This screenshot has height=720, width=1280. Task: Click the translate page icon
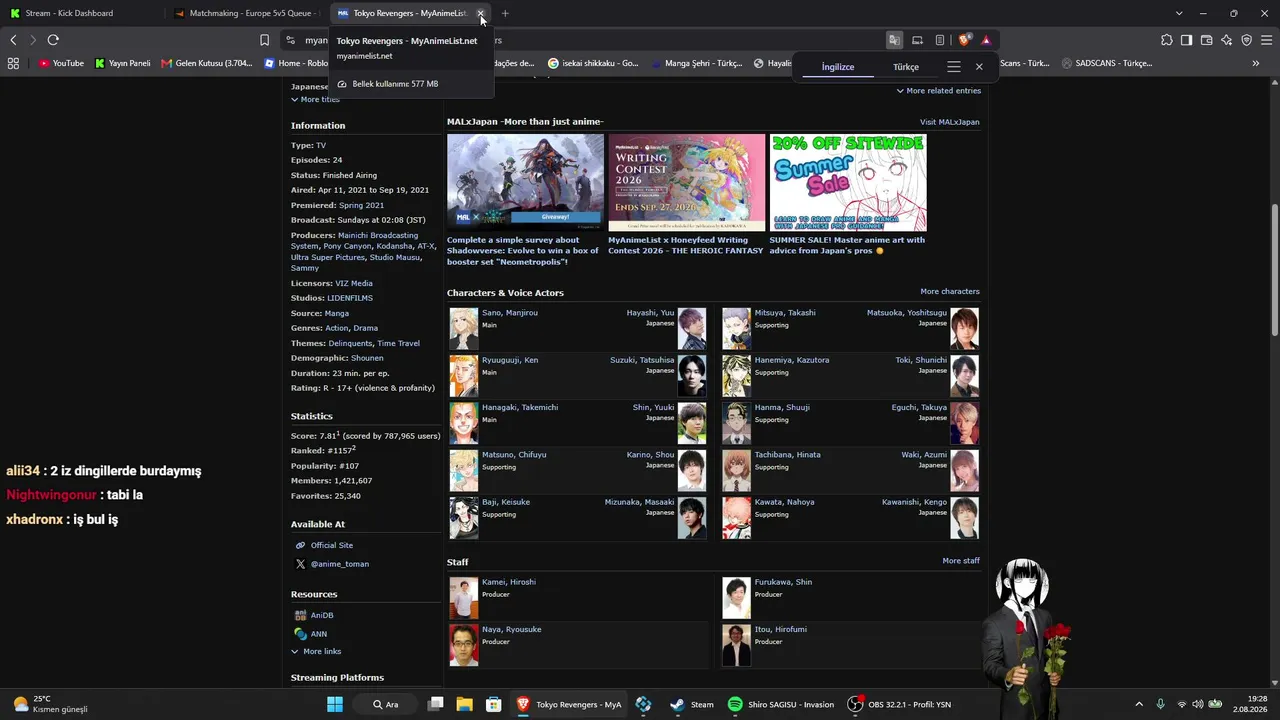pos(894,40)
